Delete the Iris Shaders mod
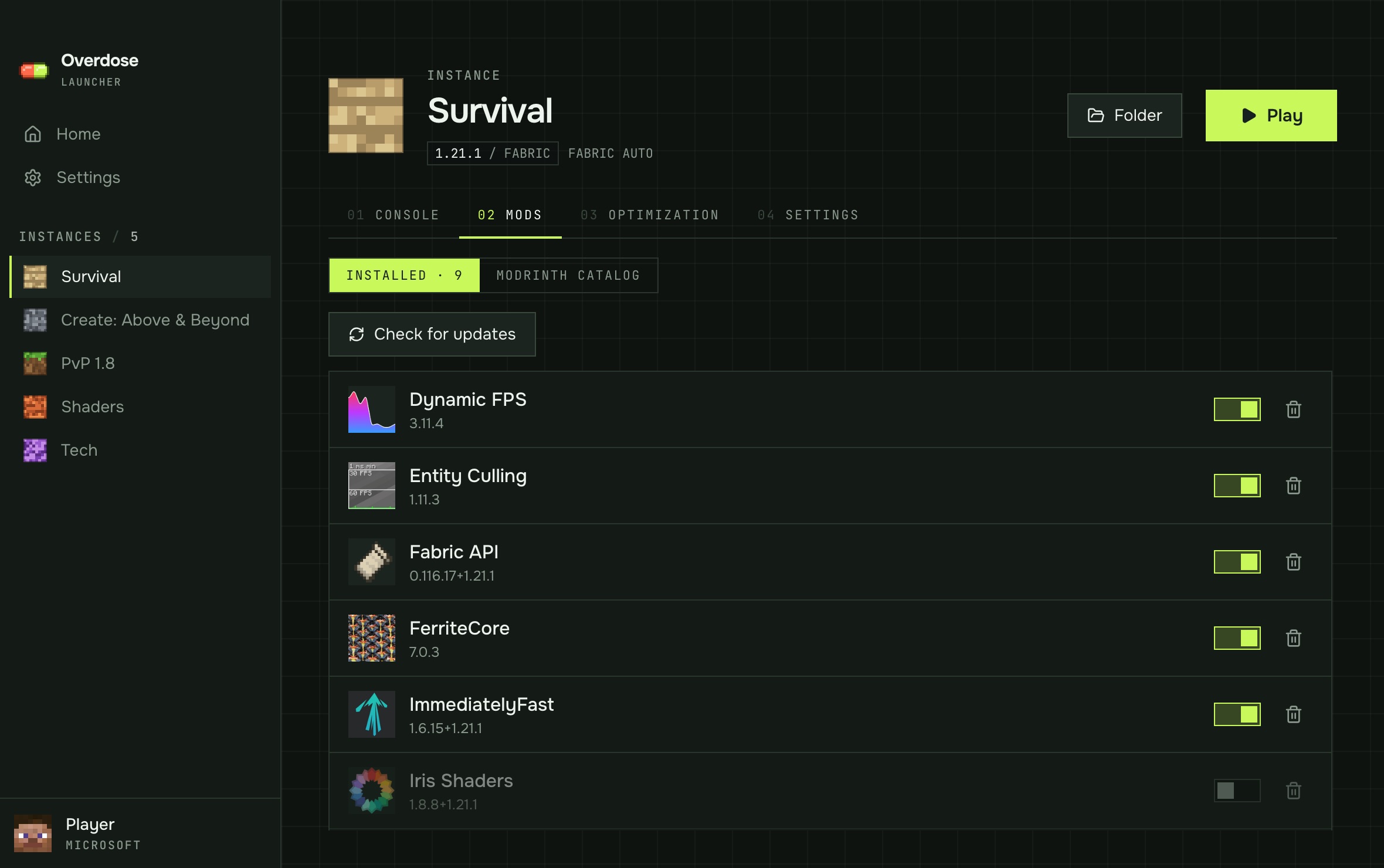The image size is (1384, 868). point(1294,791)
